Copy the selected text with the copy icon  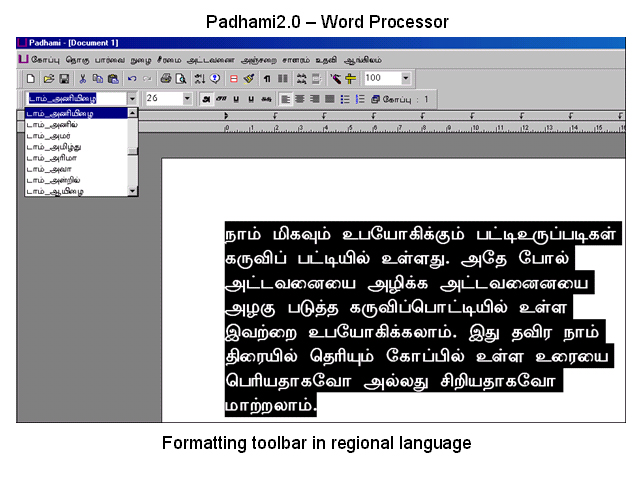pyautogui.click(x=98, y=78)
